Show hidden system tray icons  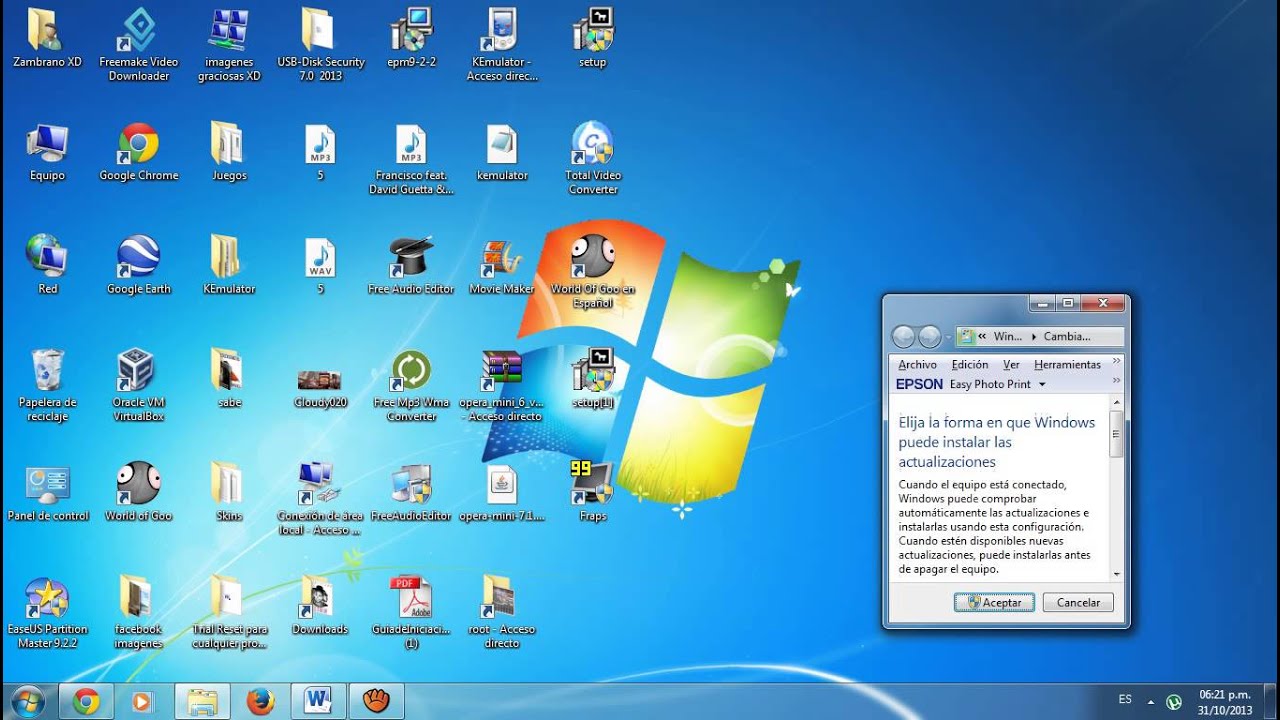click(1150, 702)
